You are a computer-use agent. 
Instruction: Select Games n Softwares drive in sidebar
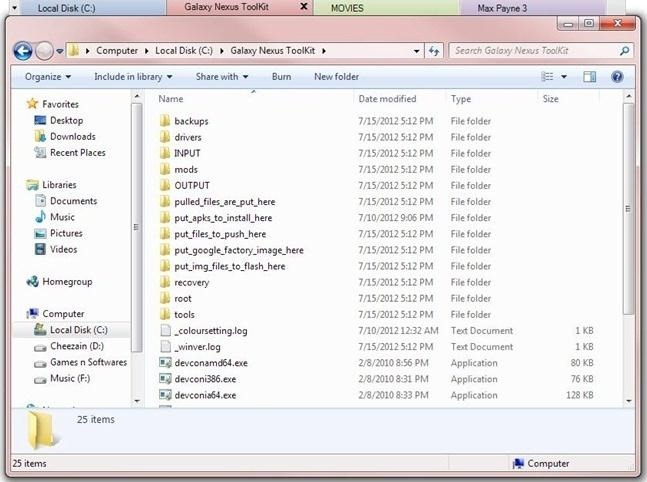click(x=88, y=362)
